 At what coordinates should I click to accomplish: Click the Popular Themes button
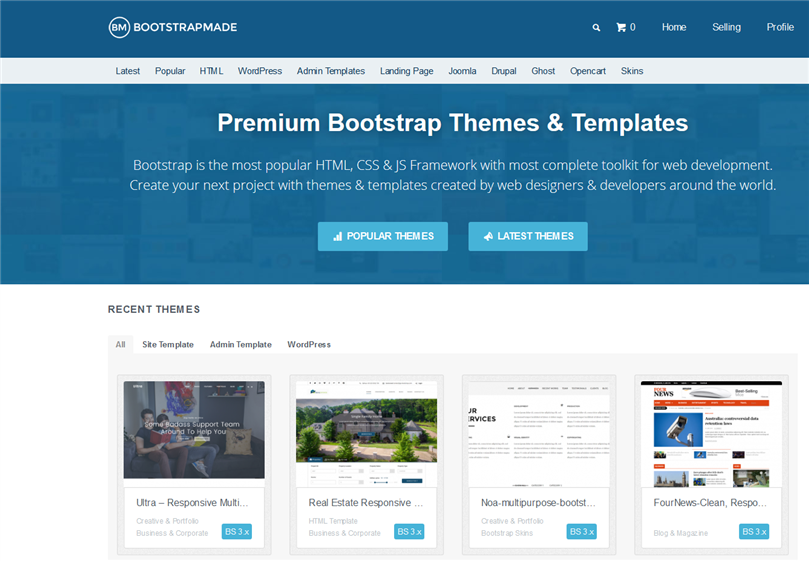[383, 236]
